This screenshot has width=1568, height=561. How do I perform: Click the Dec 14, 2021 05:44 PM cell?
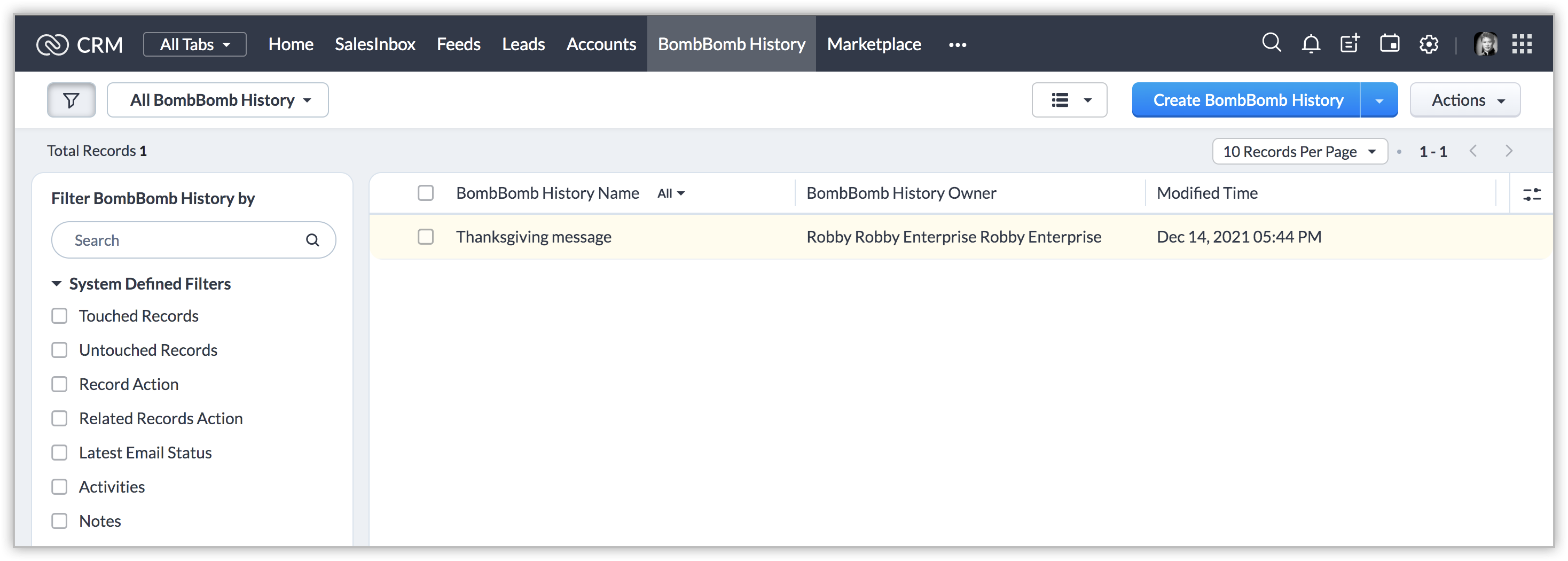[x=1238, y=237]
